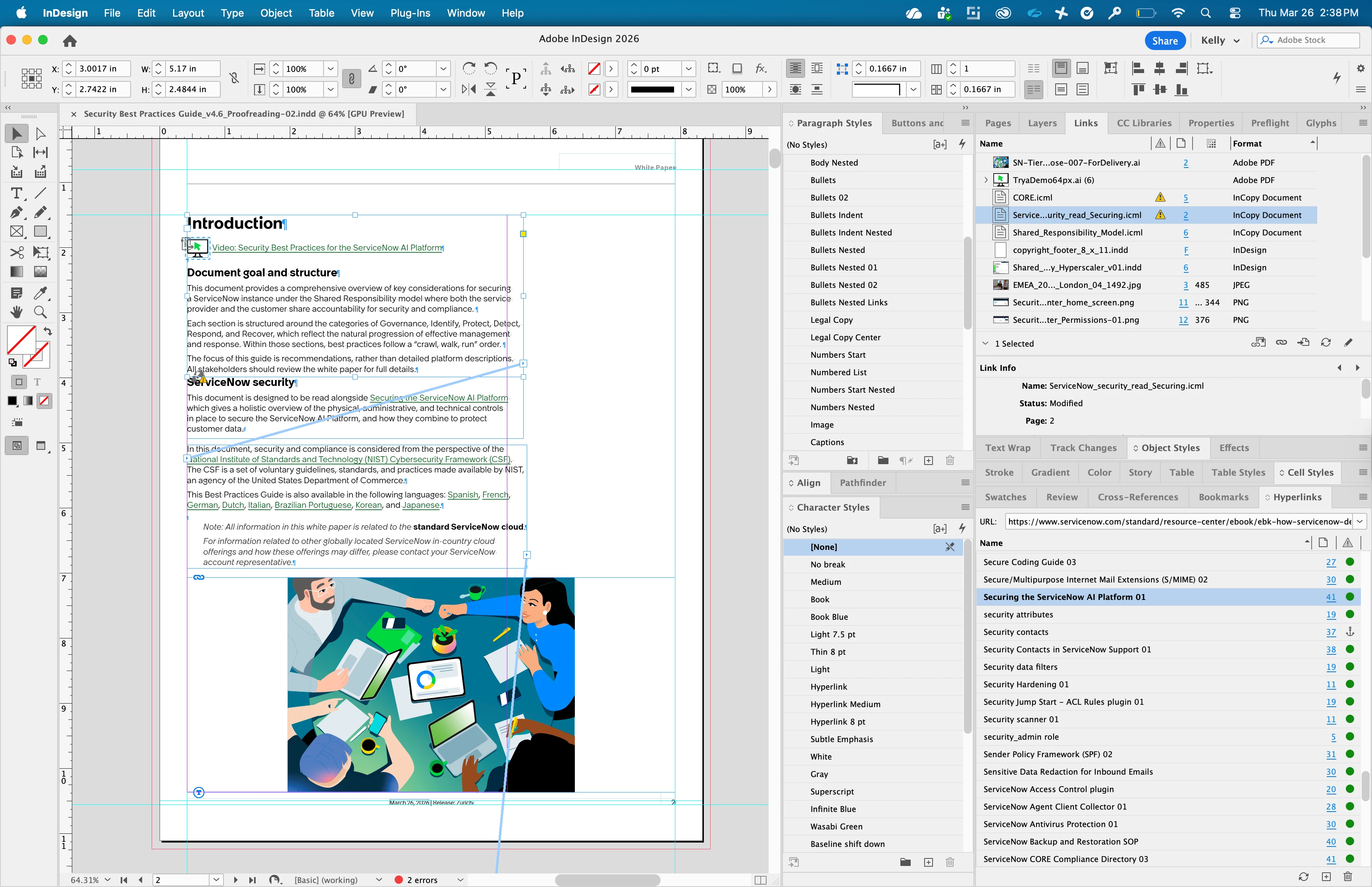Toggle constrain proportions for scaling lock

[x=351, y=78]
